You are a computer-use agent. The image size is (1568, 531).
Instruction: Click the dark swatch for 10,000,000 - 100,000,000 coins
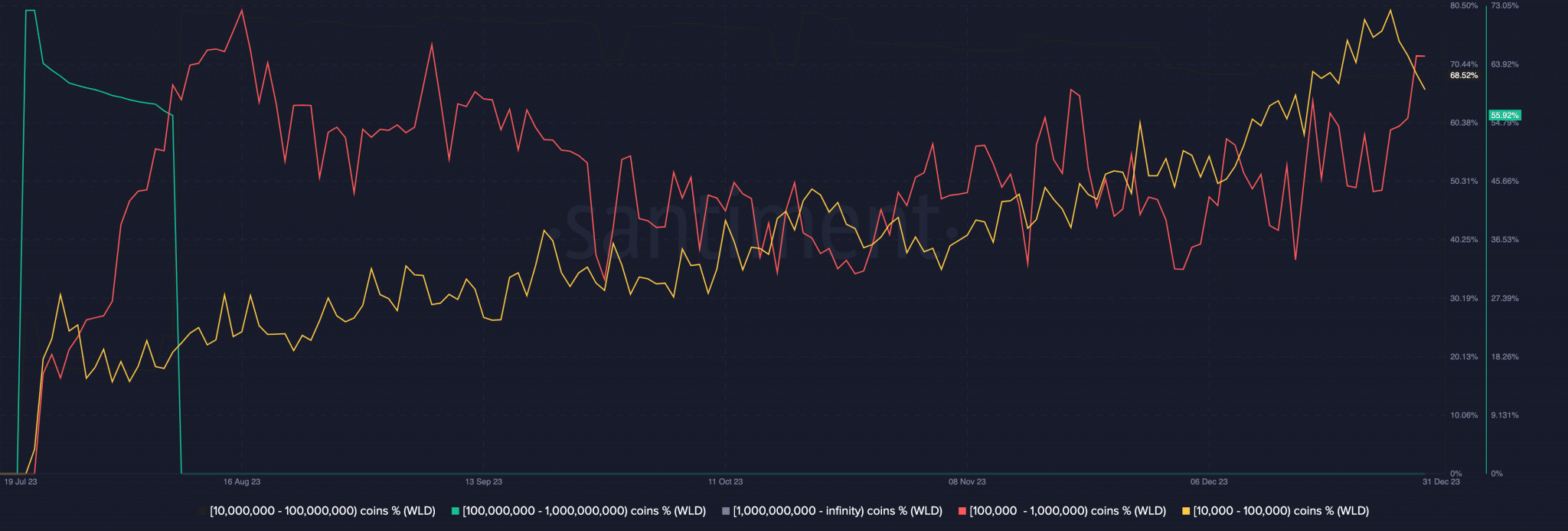click(203, 511)
